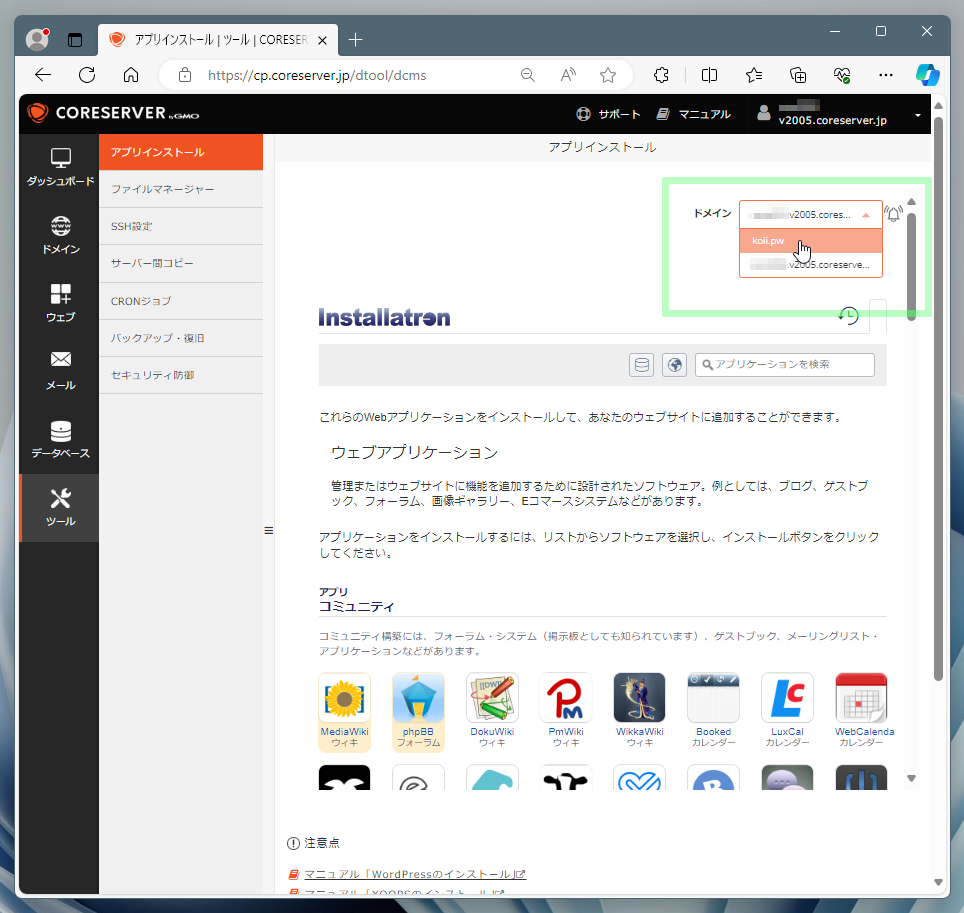Activate Read aloud icon
The height and width of the screenshot is (913, 964).
pyautogui.click(x=568, y=75)
